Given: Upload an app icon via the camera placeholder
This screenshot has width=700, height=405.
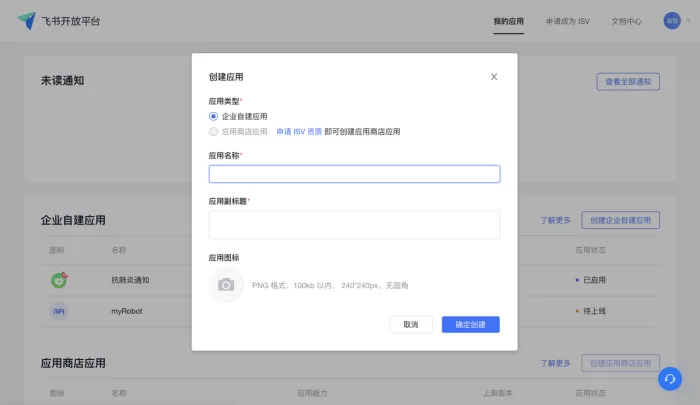Looking at the screenshot, I should coord(226,285).
